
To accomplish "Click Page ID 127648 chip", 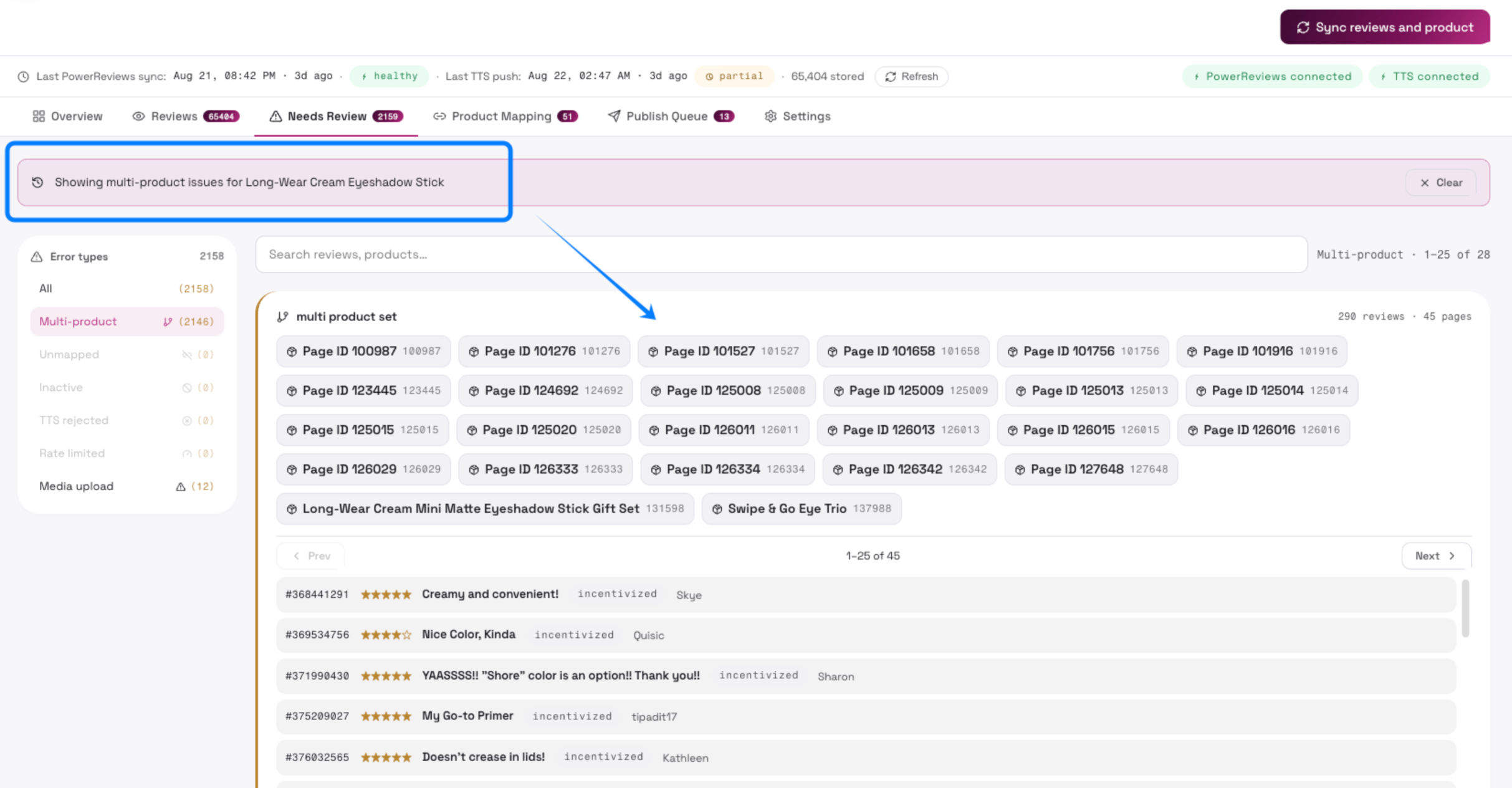I will click(1091, 469).
